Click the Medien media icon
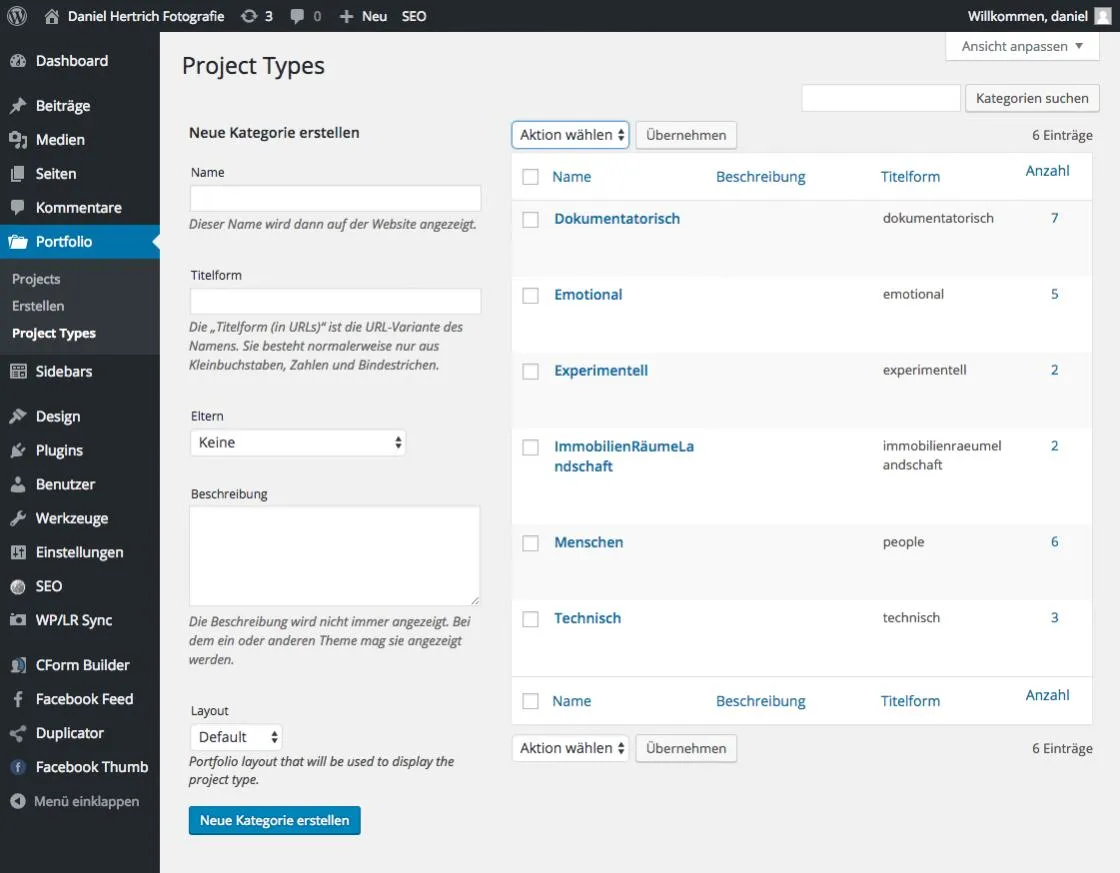Image resolution: width=1120 pixels, height=873 pixels. point(19,140)
